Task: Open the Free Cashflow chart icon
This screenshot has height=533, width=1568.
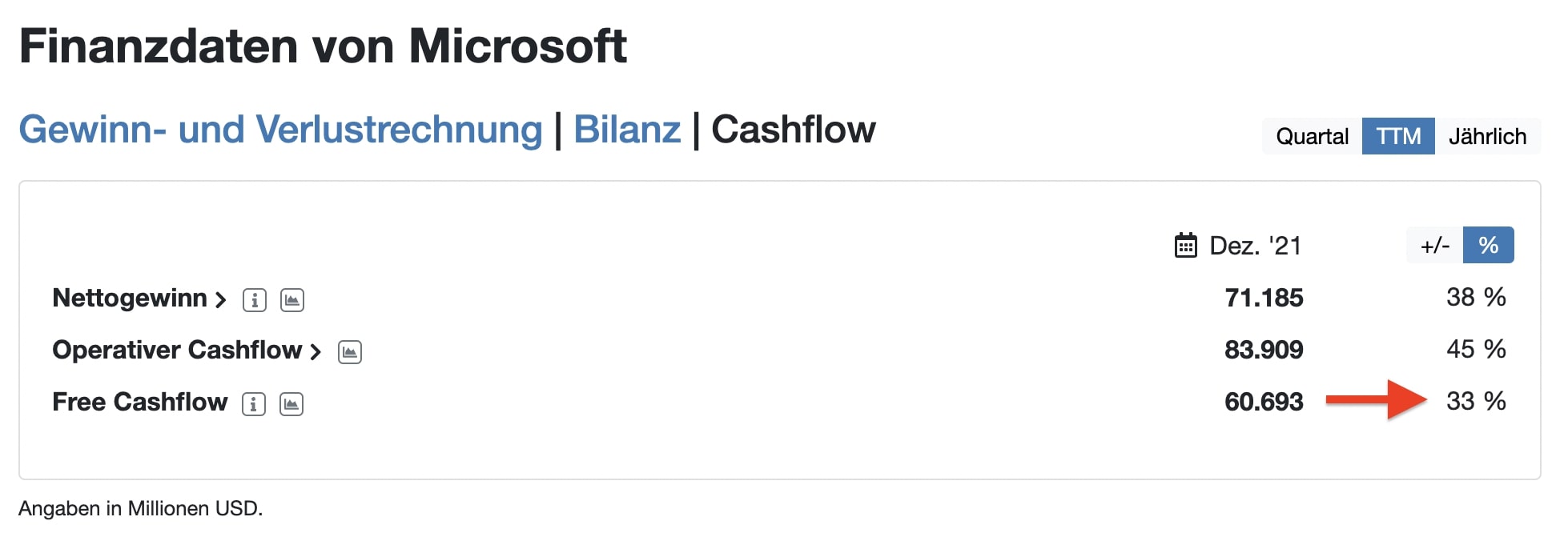Action: tap(291, 404)
